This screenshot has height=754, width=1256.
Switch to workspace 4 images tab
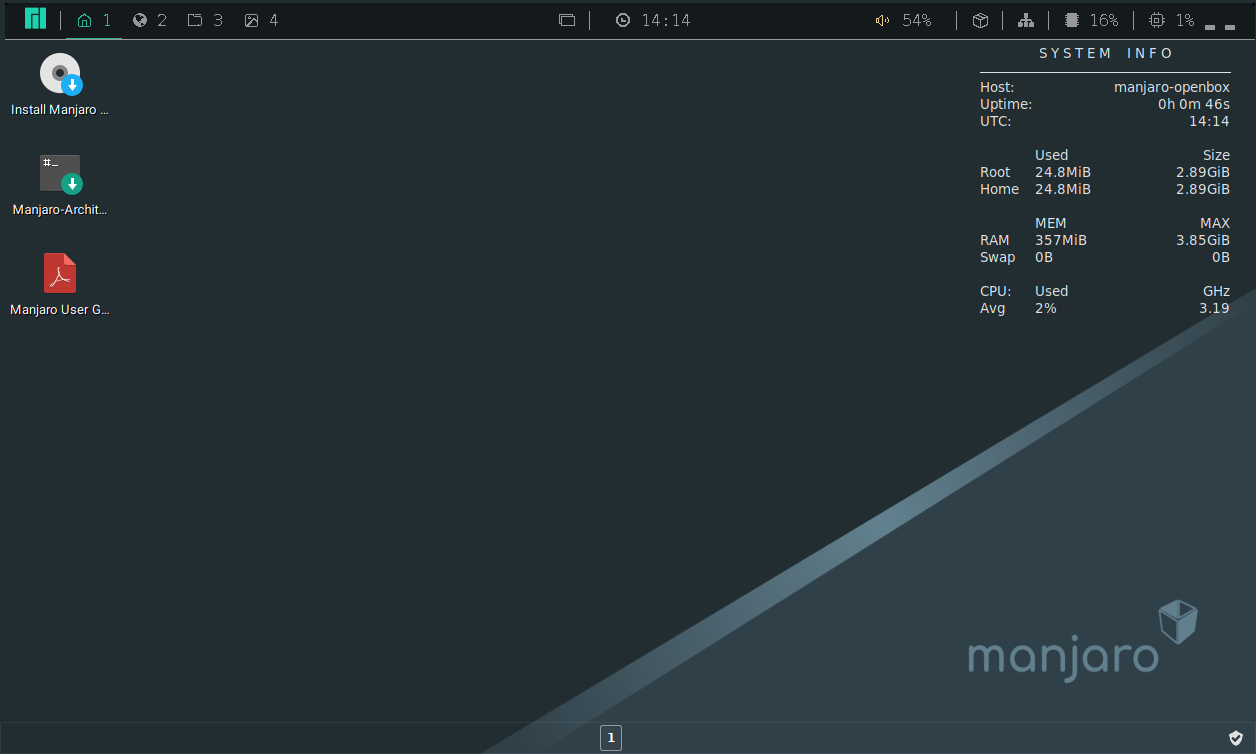(x=261, y=20)
